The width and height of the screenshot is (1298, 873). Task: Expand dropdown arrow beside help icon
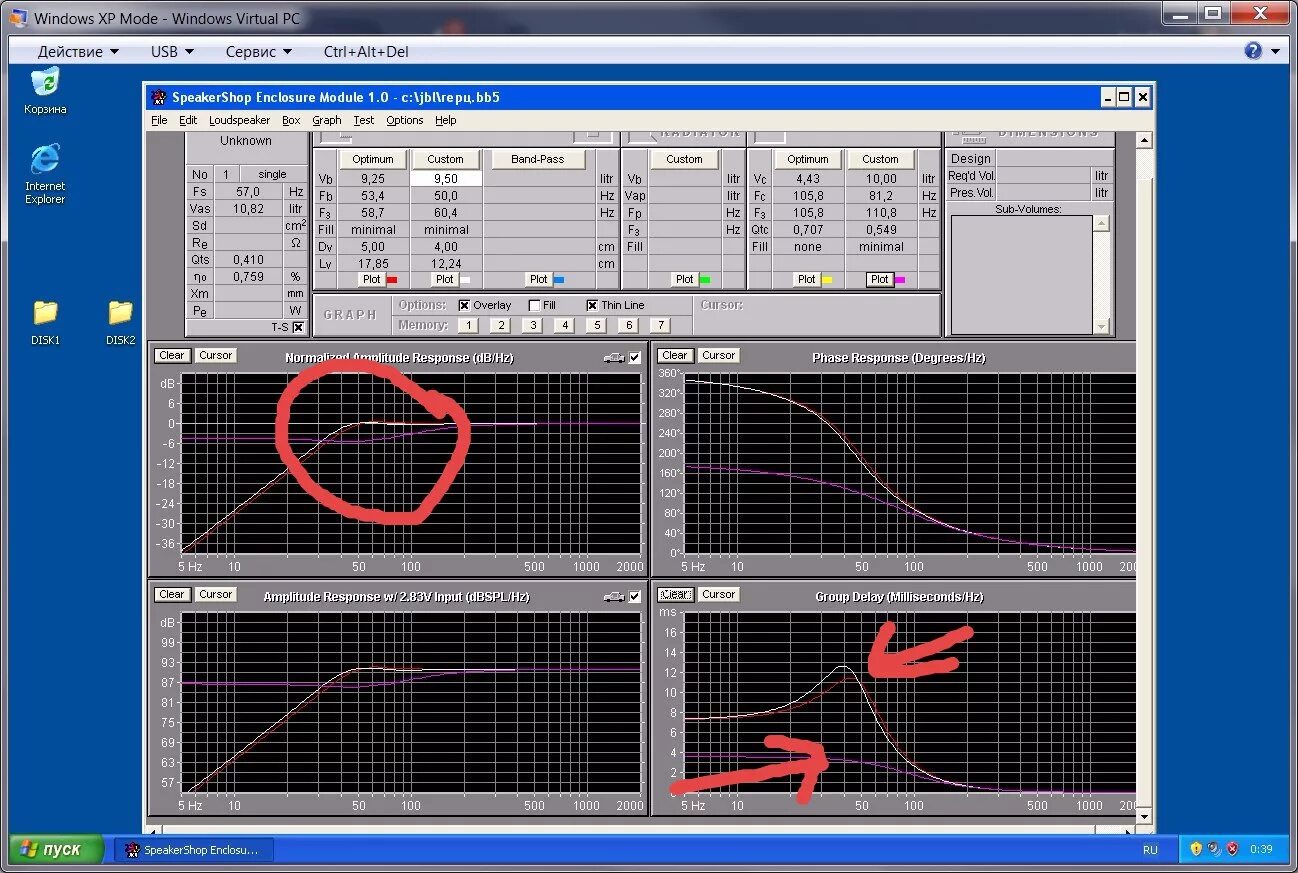(1275, 51)
